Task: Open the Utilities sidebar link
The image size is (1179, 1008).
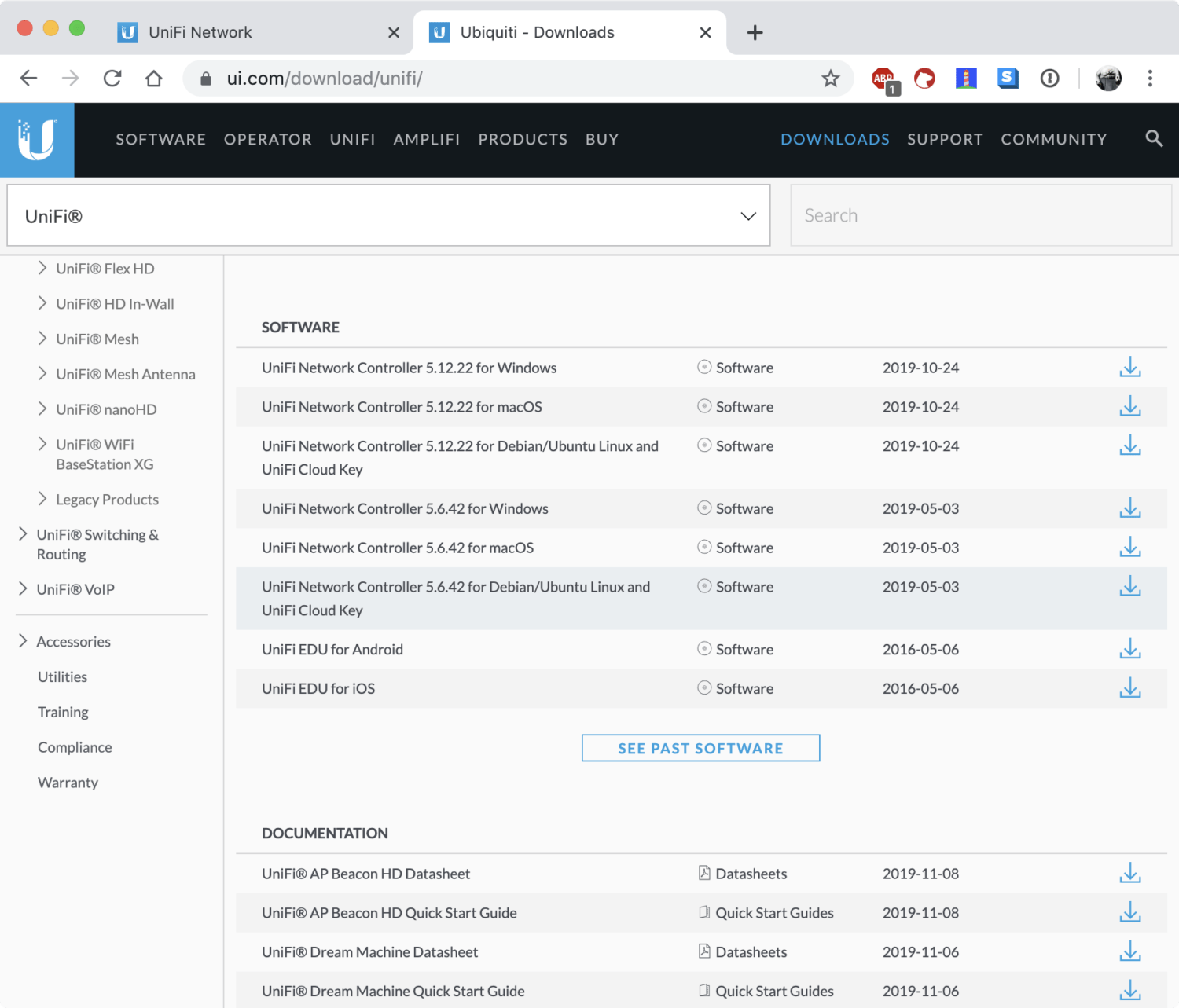Action: click(x=63, y=677)
